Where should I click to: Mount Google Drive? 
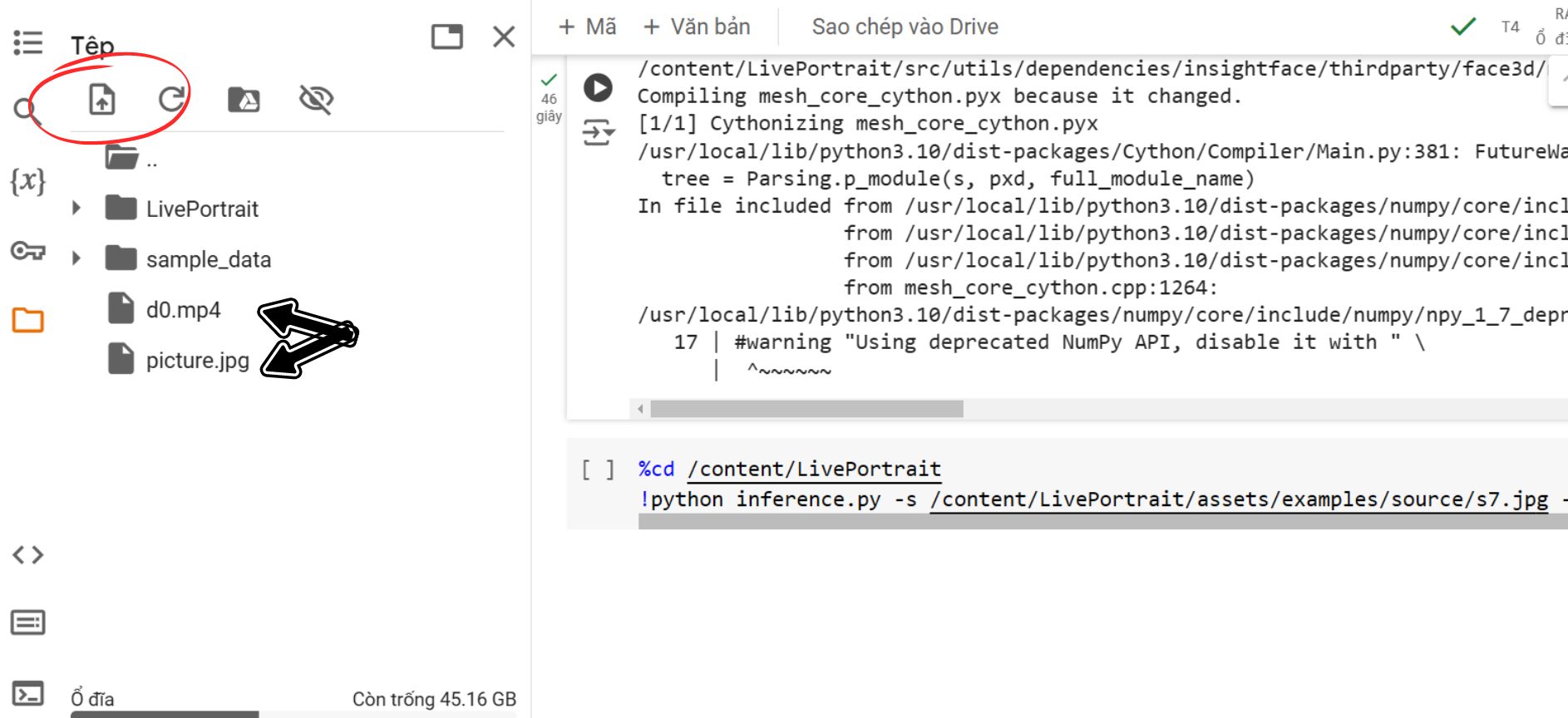tap(244, 100)
